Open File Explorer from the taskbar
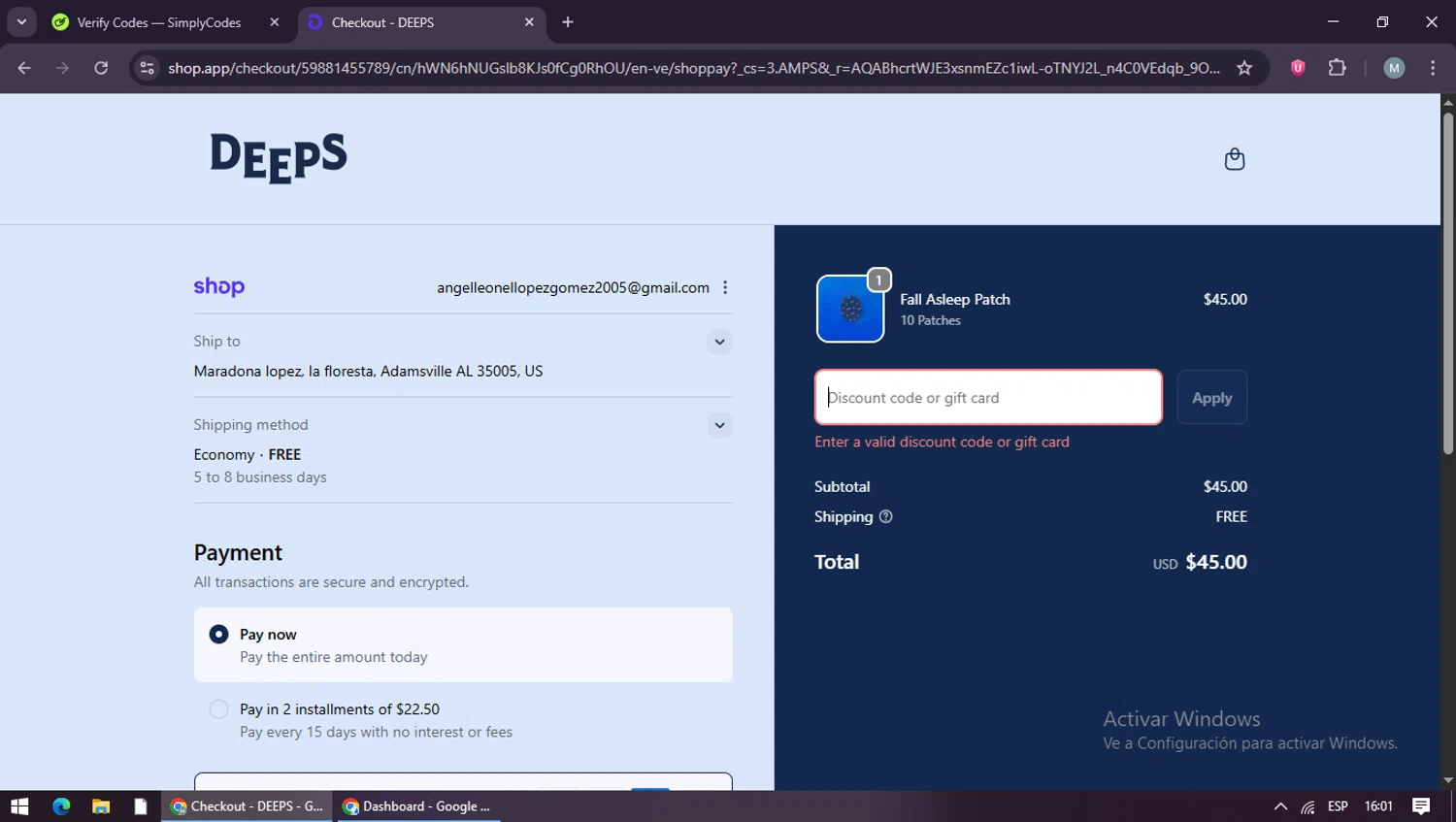 101,806
